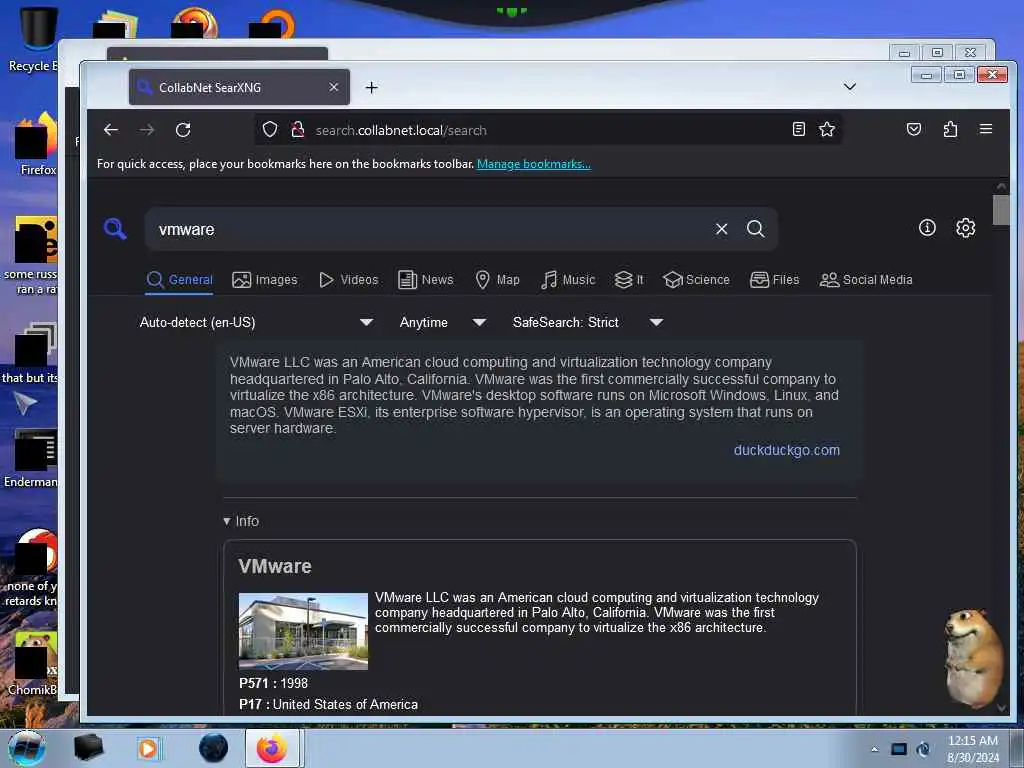Click the insecure connection padlock icon
The image size is (1024, 768).
(x=298, y=130)
